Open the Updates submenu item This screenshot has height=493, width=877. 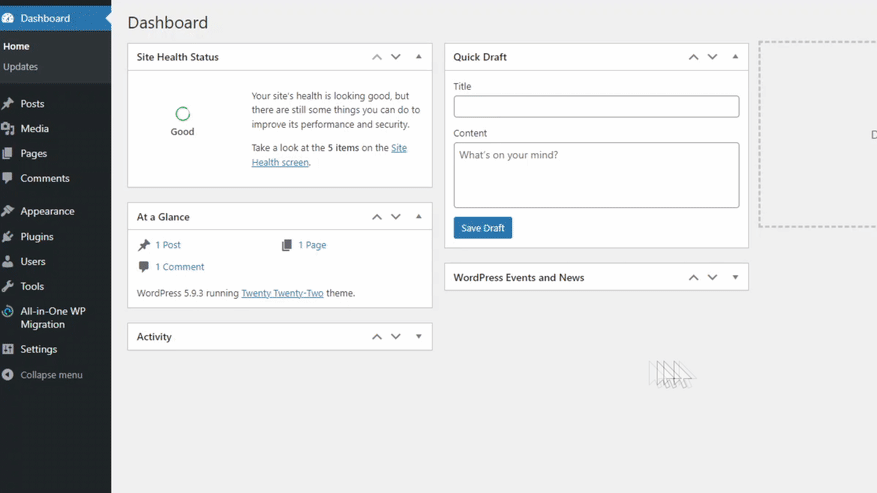(20, 67)
